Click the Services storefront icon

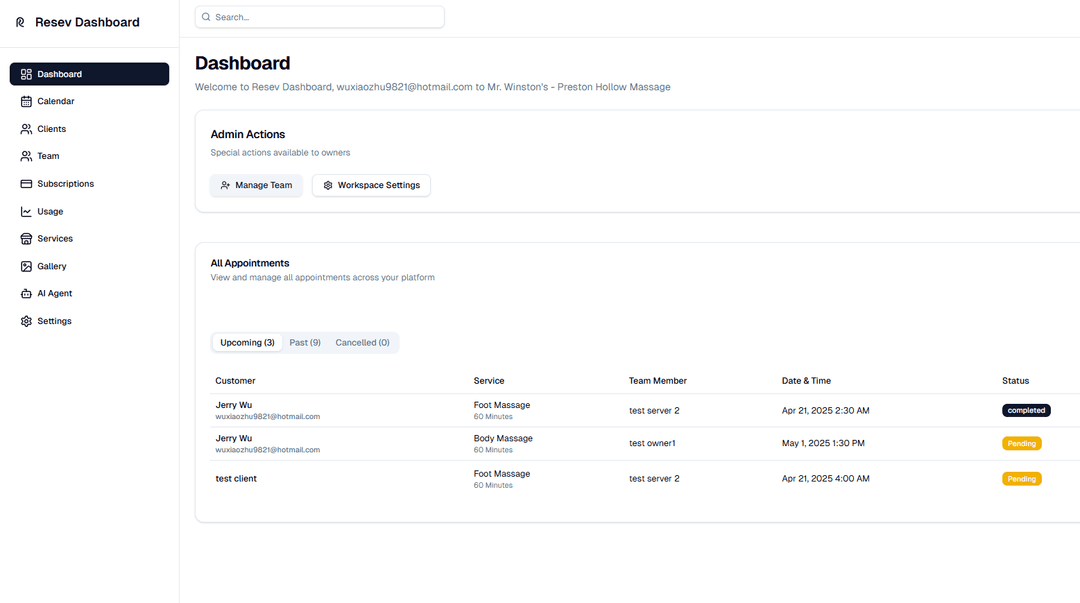(27, 239)
